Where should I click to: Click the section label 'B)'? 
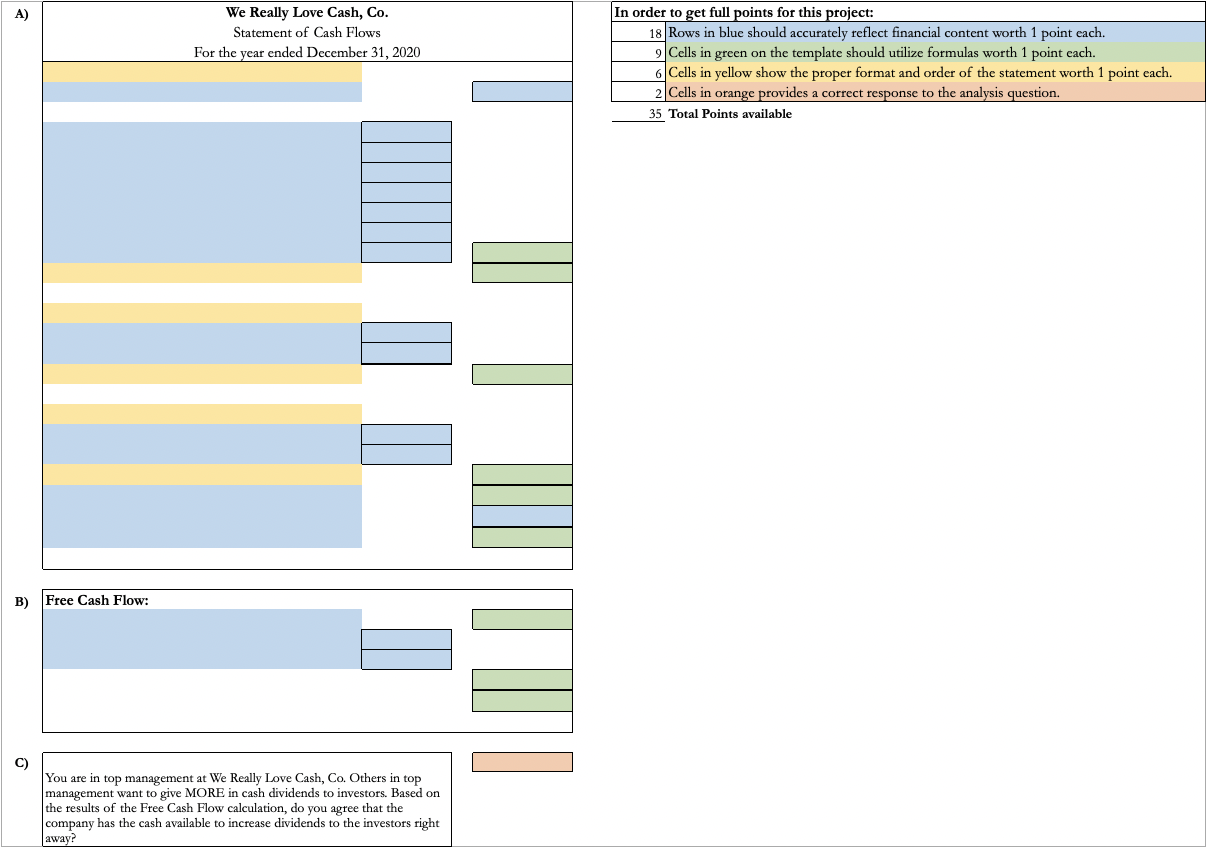coord(21,601)
